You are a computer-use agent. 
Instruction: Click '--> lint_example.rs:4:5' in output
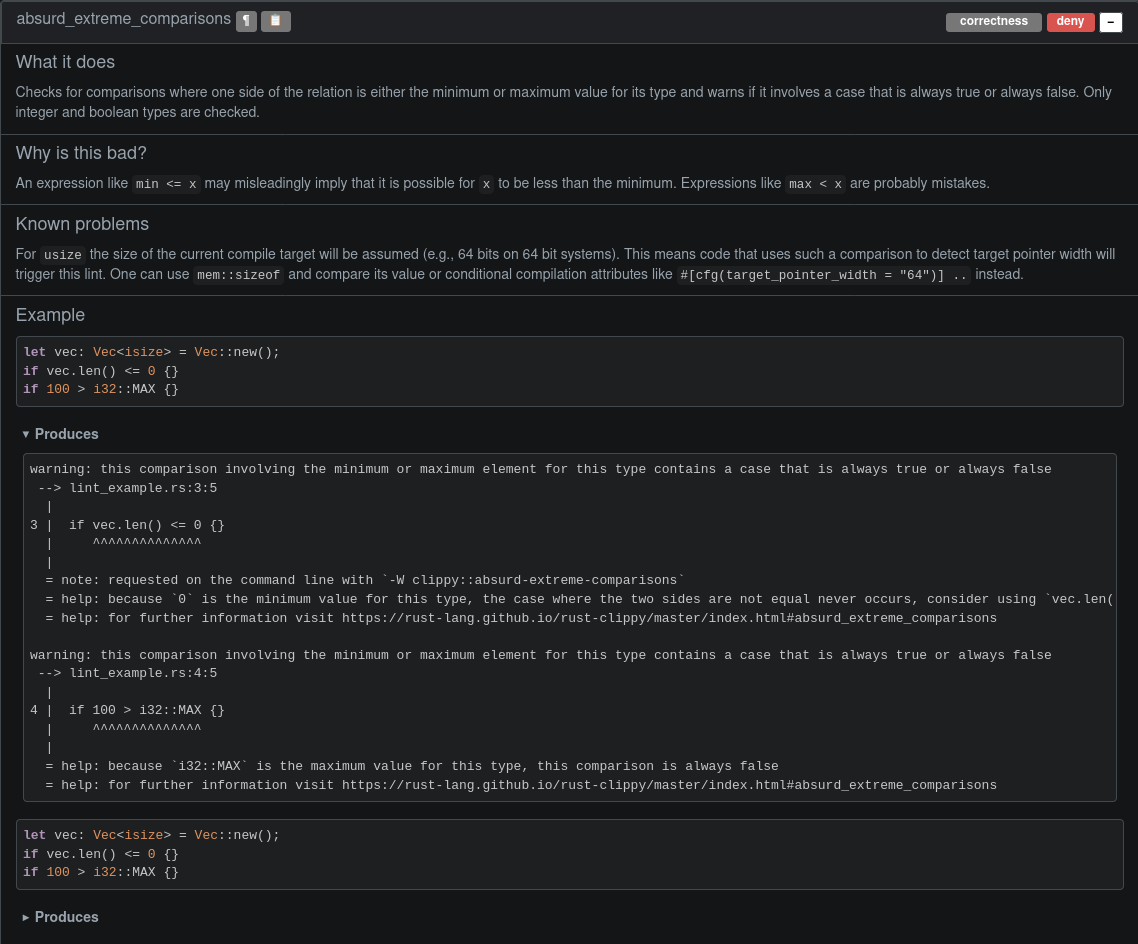[128, 673]
